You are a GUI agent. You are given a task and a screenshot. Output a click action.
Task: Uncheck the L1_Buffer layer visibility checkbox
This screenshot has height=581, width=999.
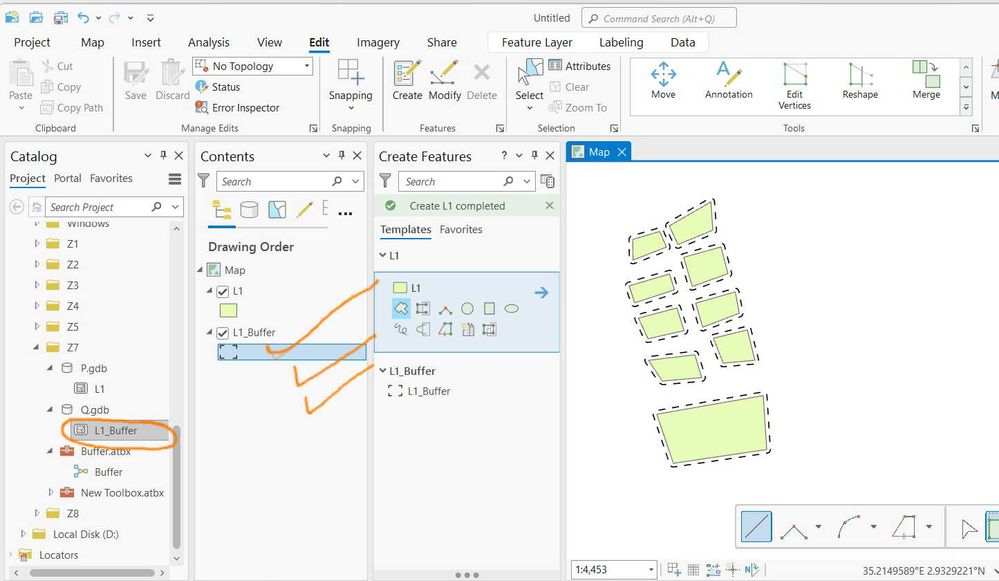click(x=222, y=333)
